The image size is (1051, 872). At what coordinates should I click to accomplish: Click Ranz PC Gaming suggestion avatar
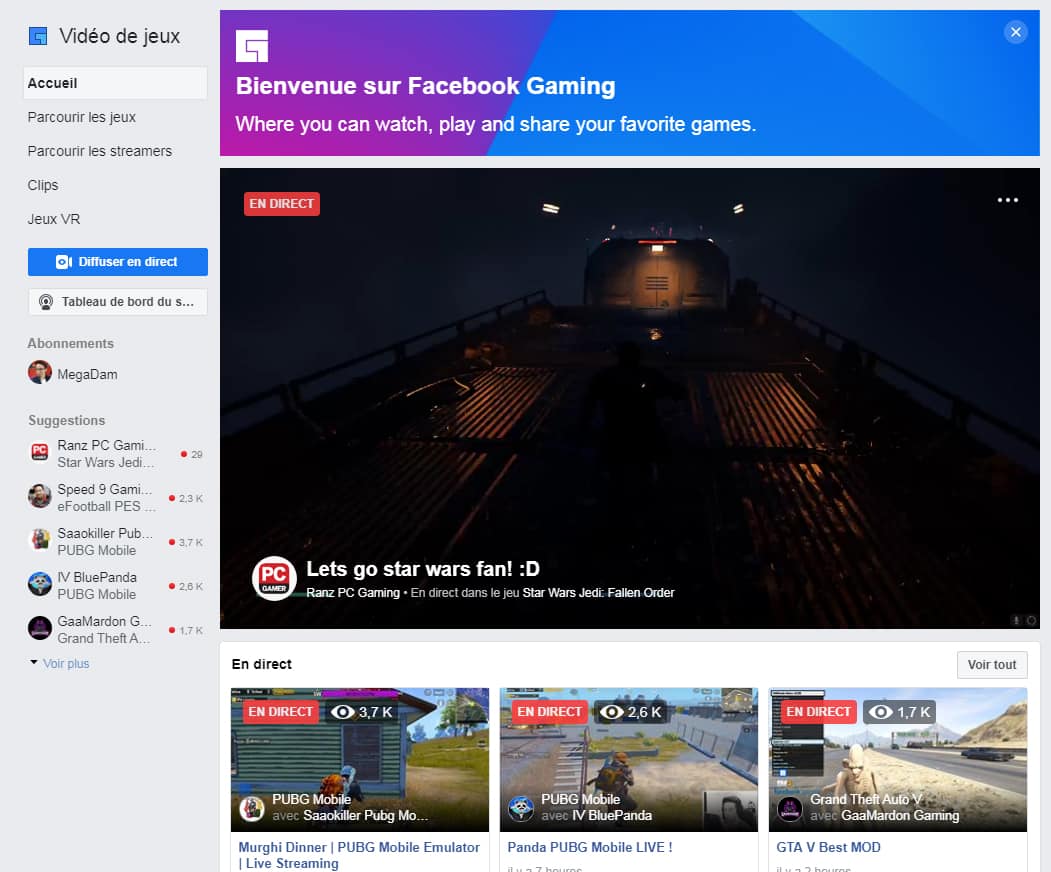coord(40,452)
